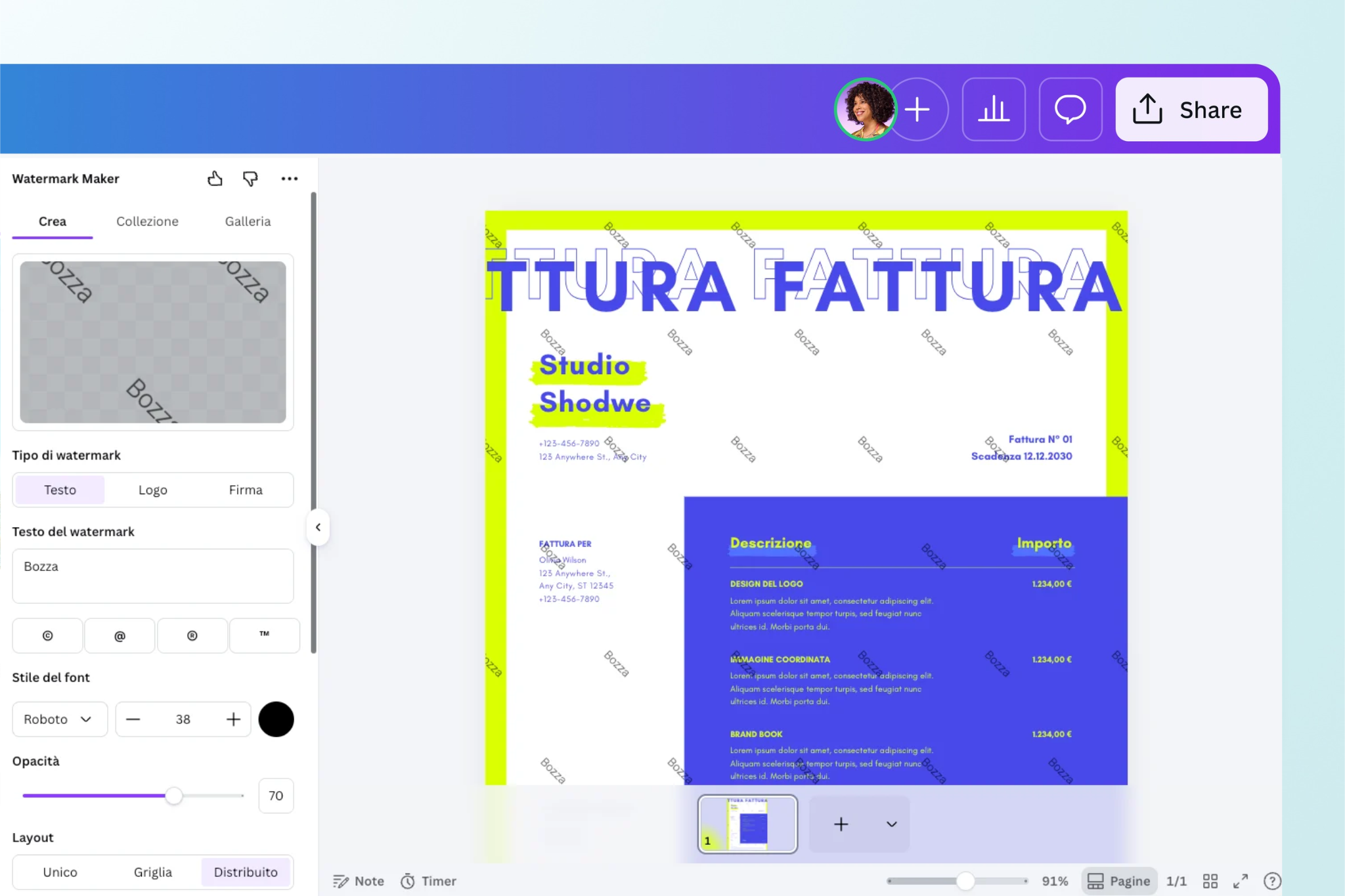
Task: Open the grid view icon
Action: (x=1210, y=881)
